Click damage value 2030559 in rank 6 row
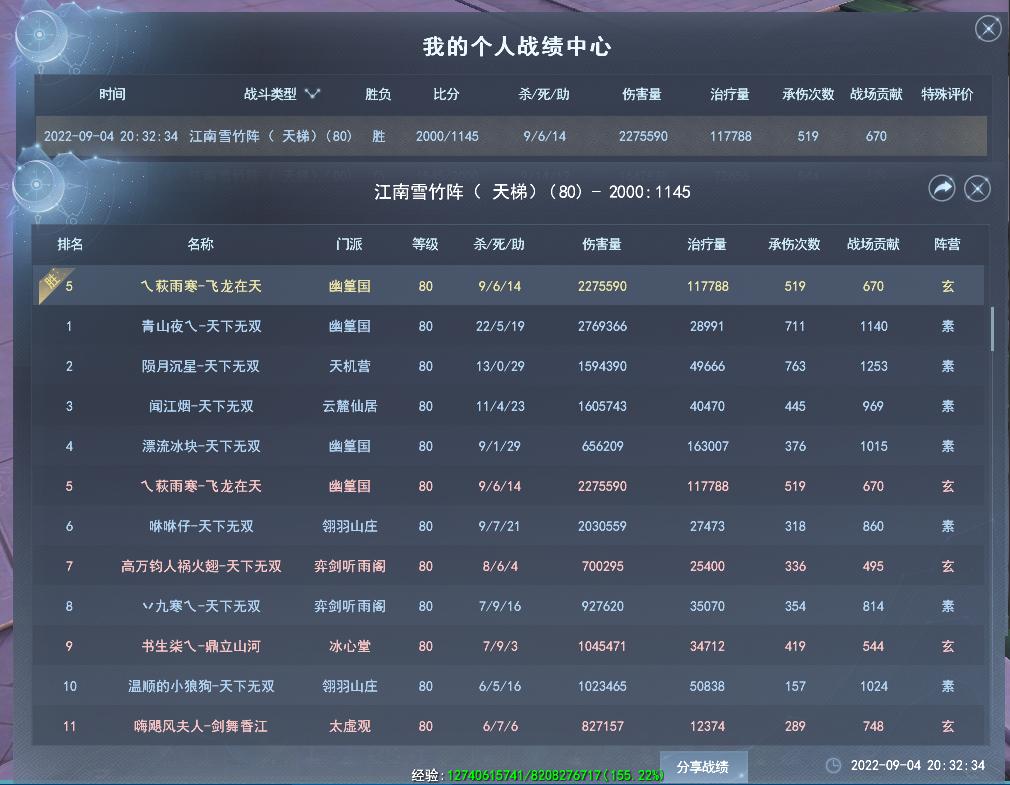Viewport: 1010px width, 785px height. (x=602, y=526)
